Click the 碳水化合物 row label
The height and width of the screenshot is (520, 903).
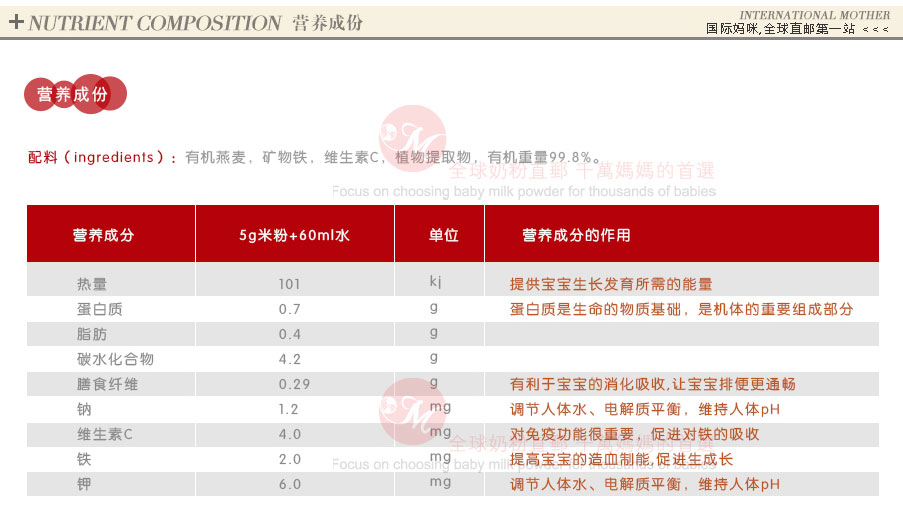115,359
